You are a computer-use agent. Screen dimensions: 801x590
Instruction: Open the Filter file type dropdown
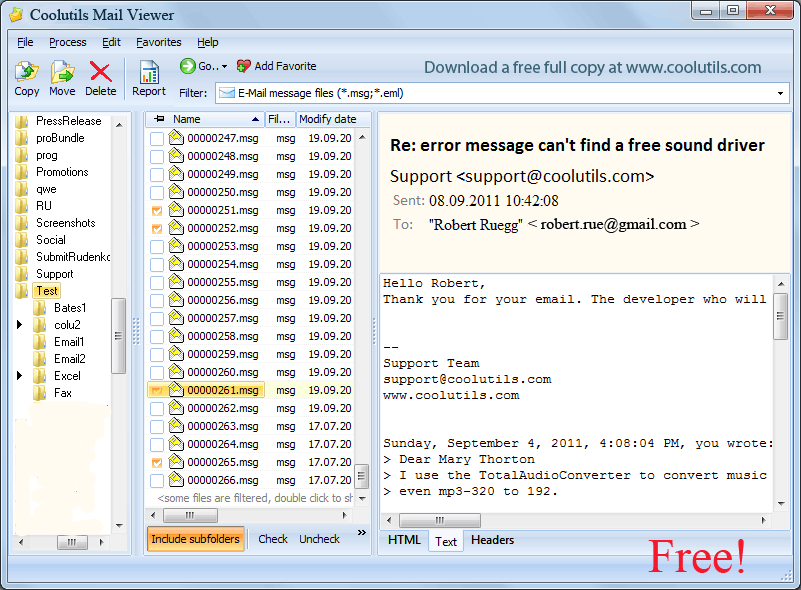tap(780, 93)
